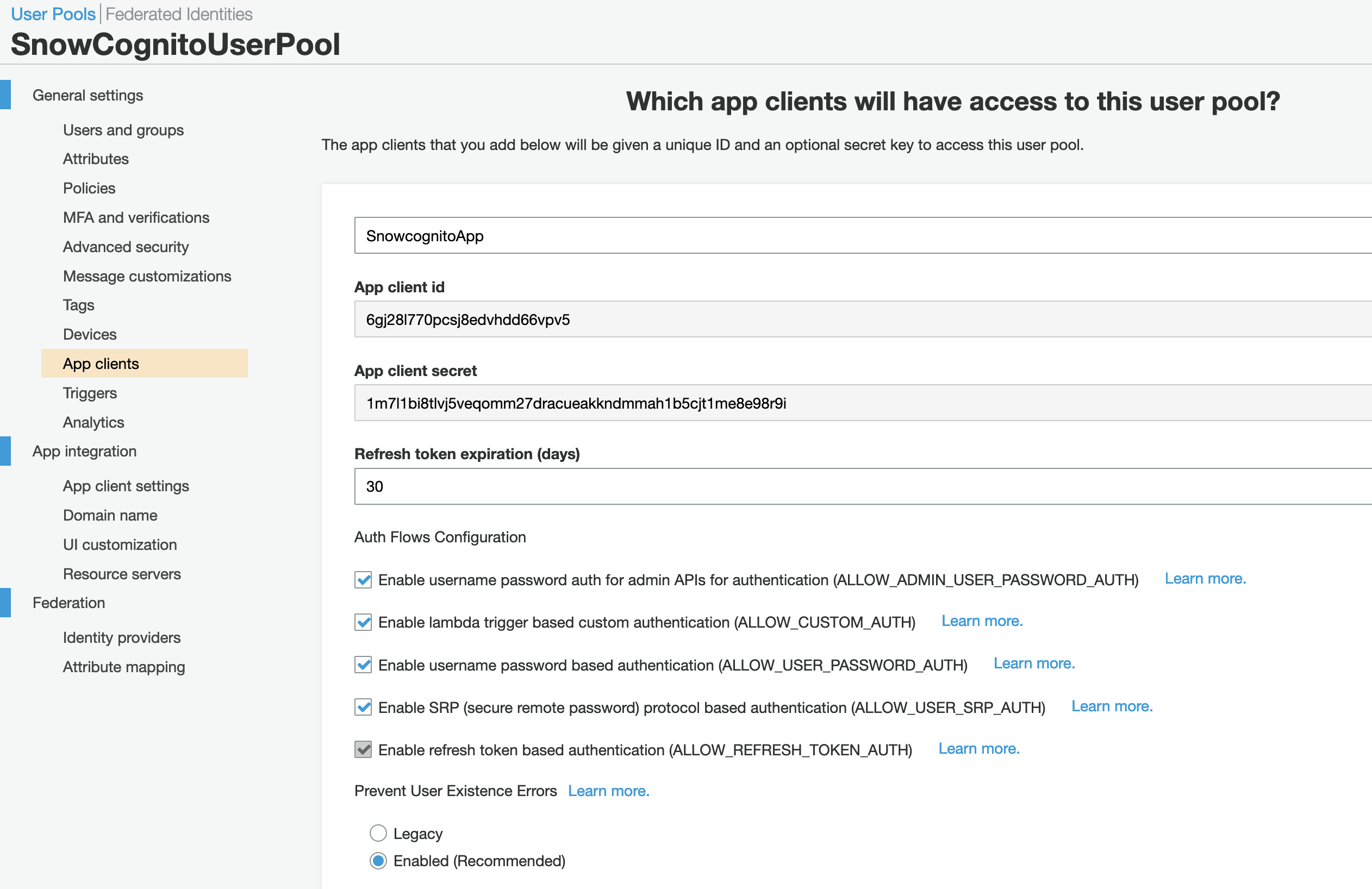The image size is (1372, 889).
Task: Disable the ALLOW_ADMIN_USER_PASSWORD_AUTH checkbox
Action: click(363, 580)
